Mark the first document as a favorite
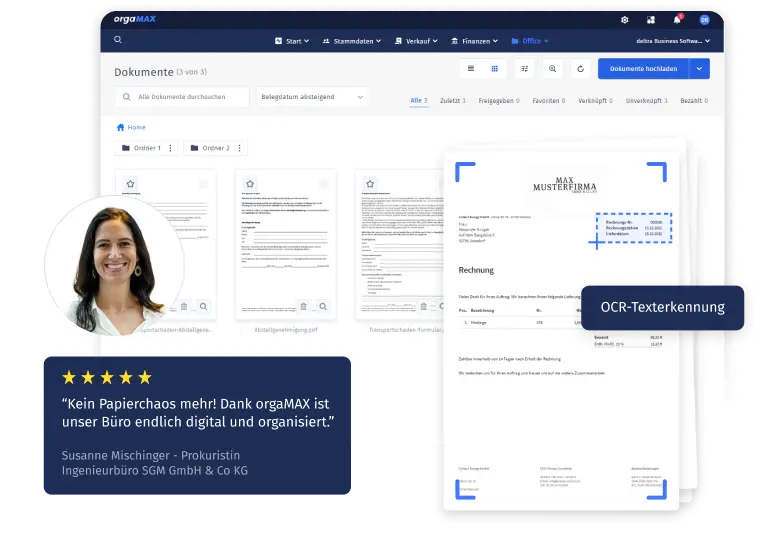 (130, 184)
